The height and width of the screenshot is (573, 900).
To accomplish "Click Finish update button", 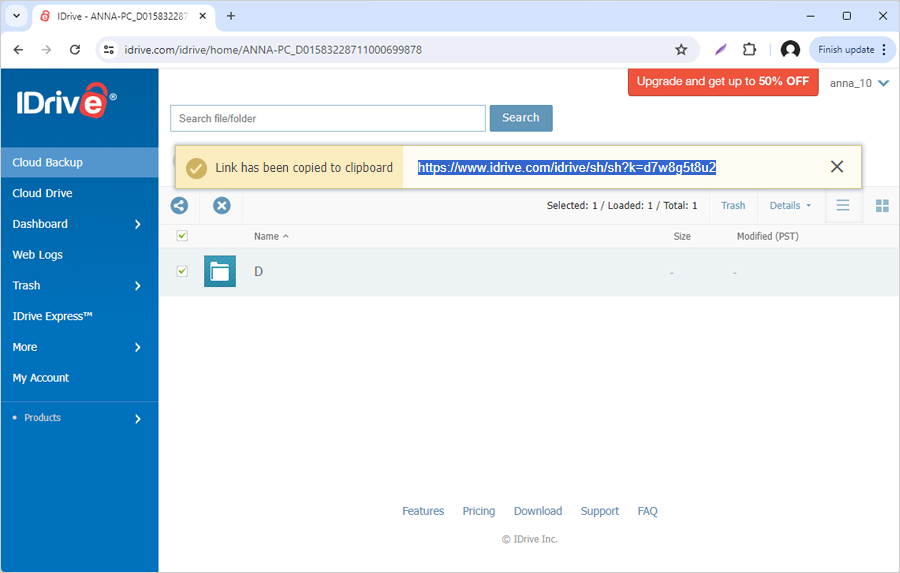I will click(846, 49).
